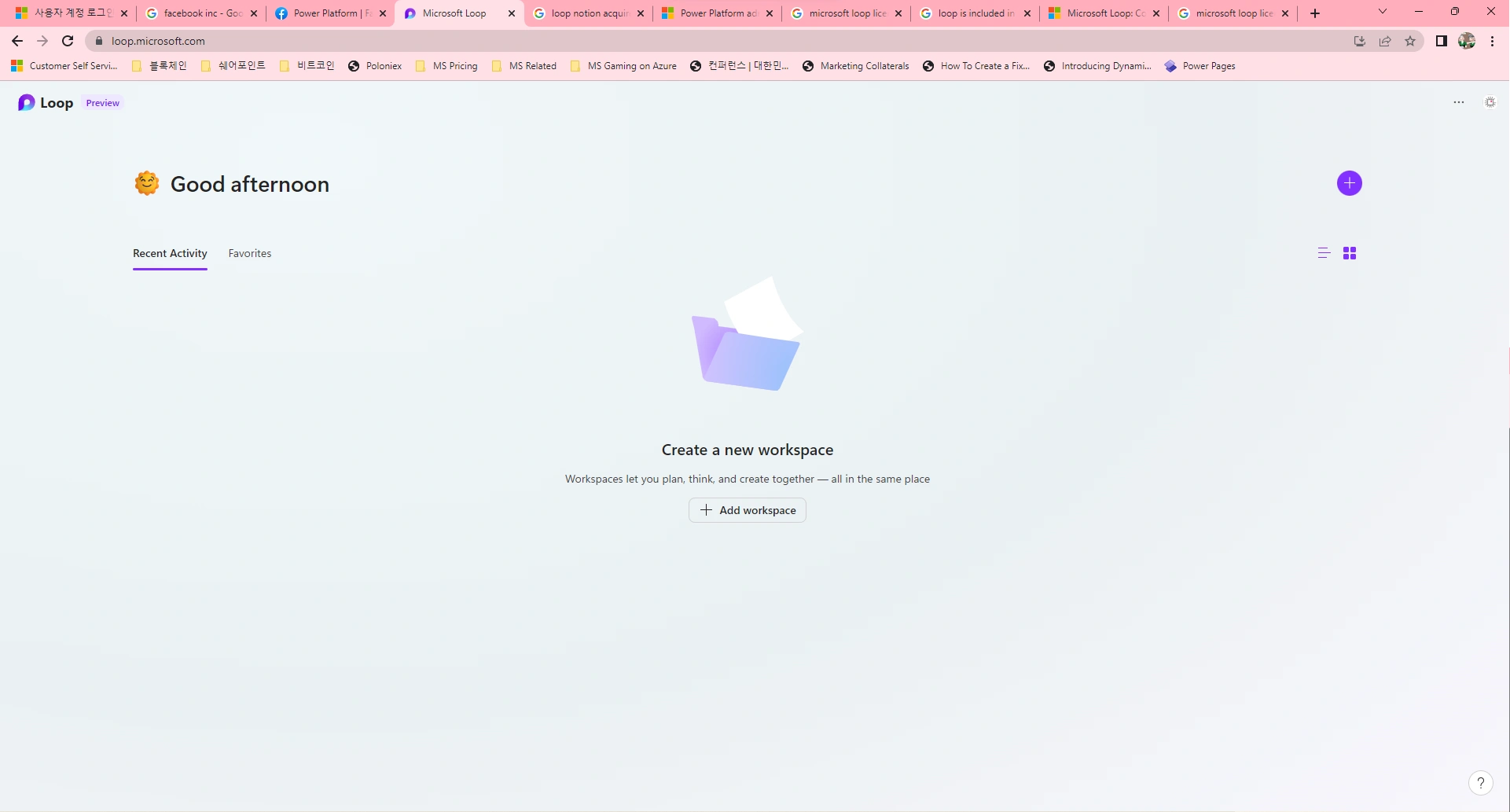Toggle the browser side panel
This screenshot has width=1510, height=812.
click(1441, 41)
